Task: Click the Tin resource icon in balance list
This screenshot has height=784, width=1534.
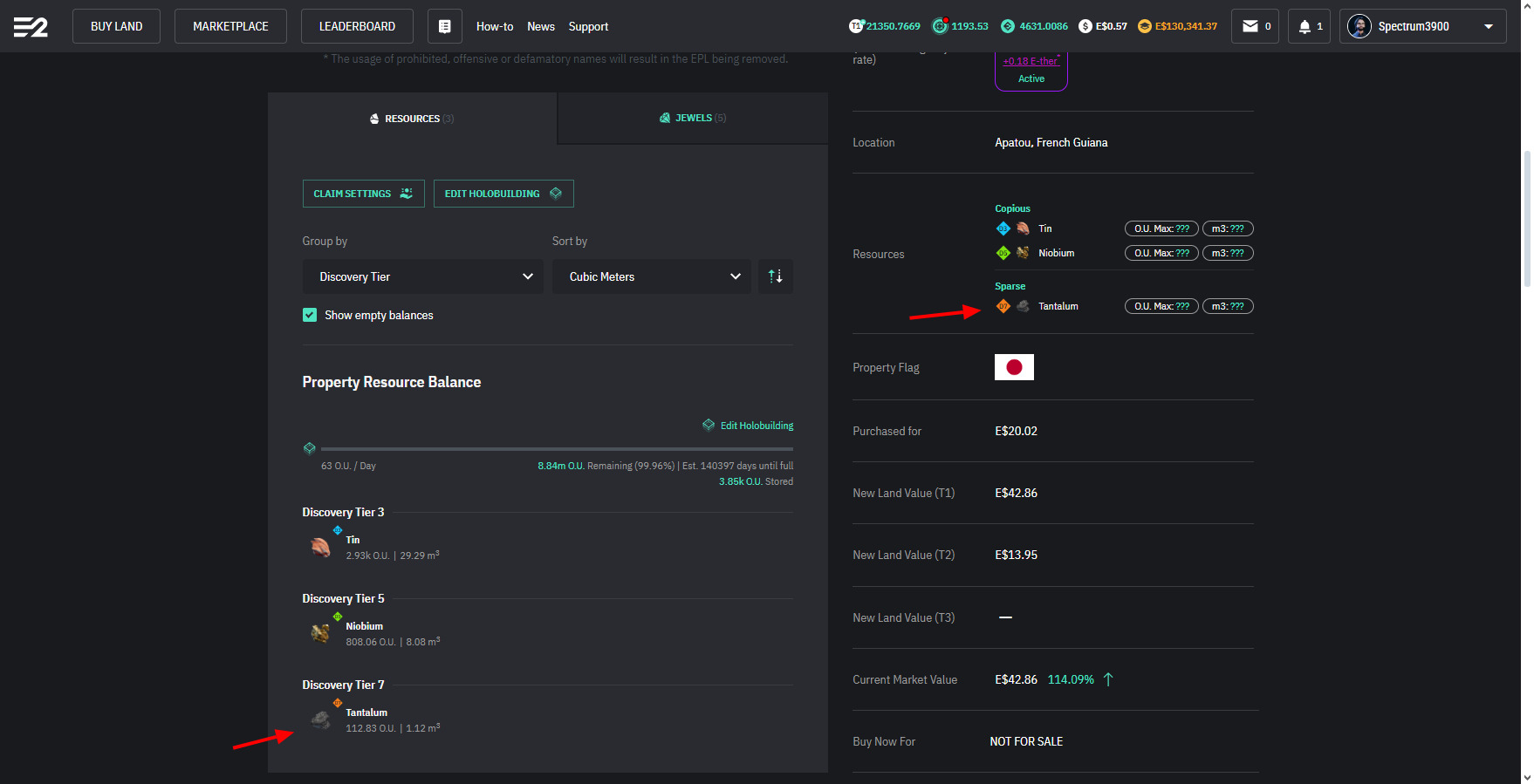Action: click(321, 547)
